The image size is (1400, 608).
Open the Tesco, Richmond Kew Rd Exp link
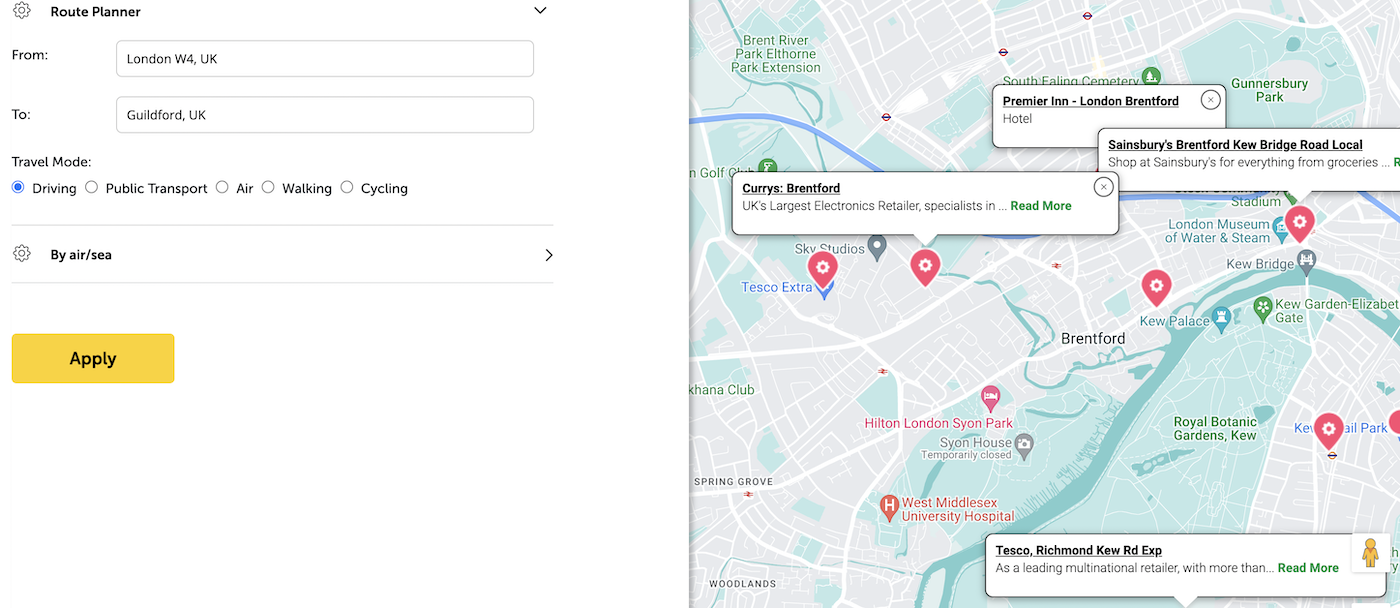coord(1079,550)
